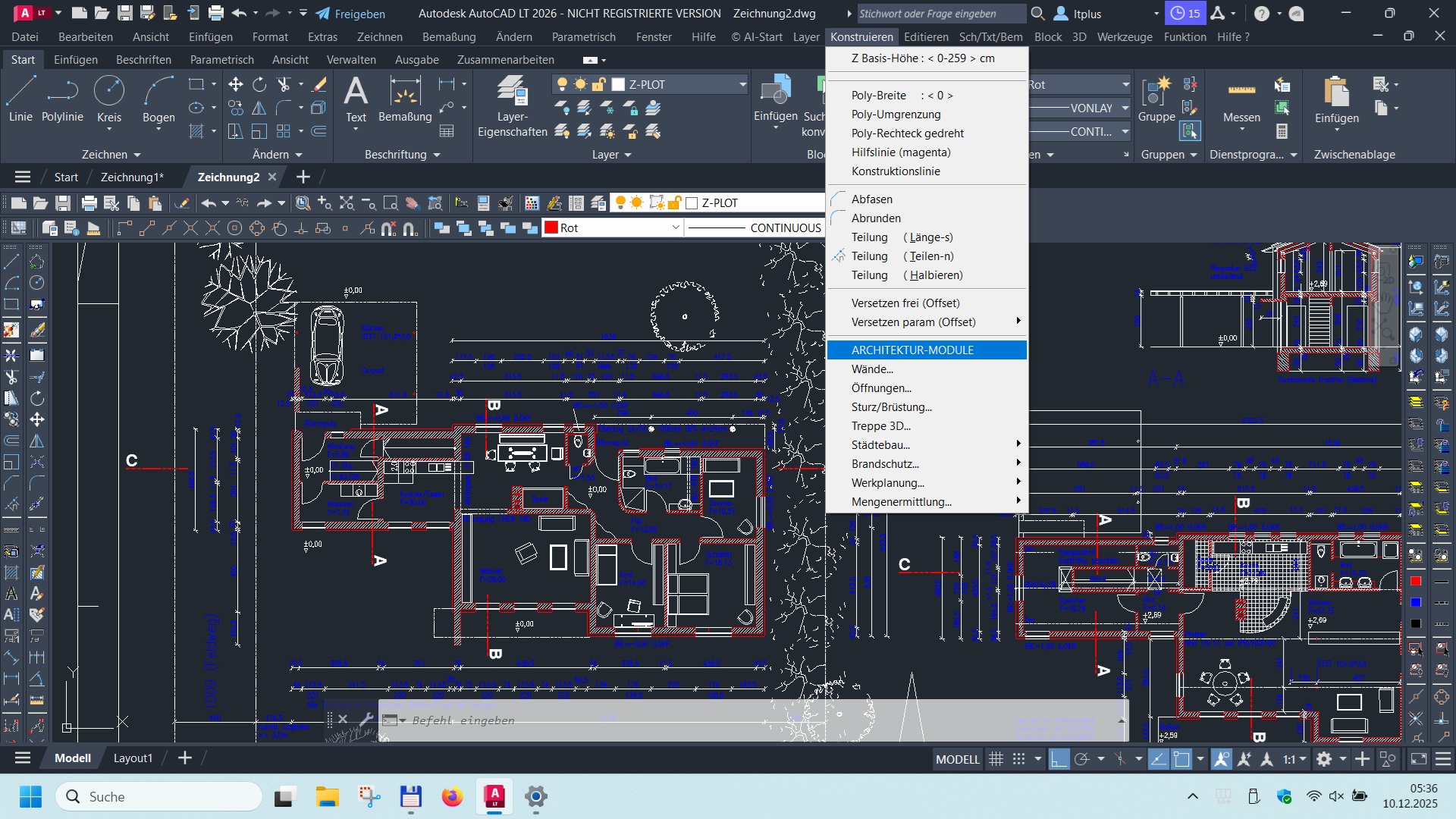Open Layer-Eigenschaften manager

(512, 106)
